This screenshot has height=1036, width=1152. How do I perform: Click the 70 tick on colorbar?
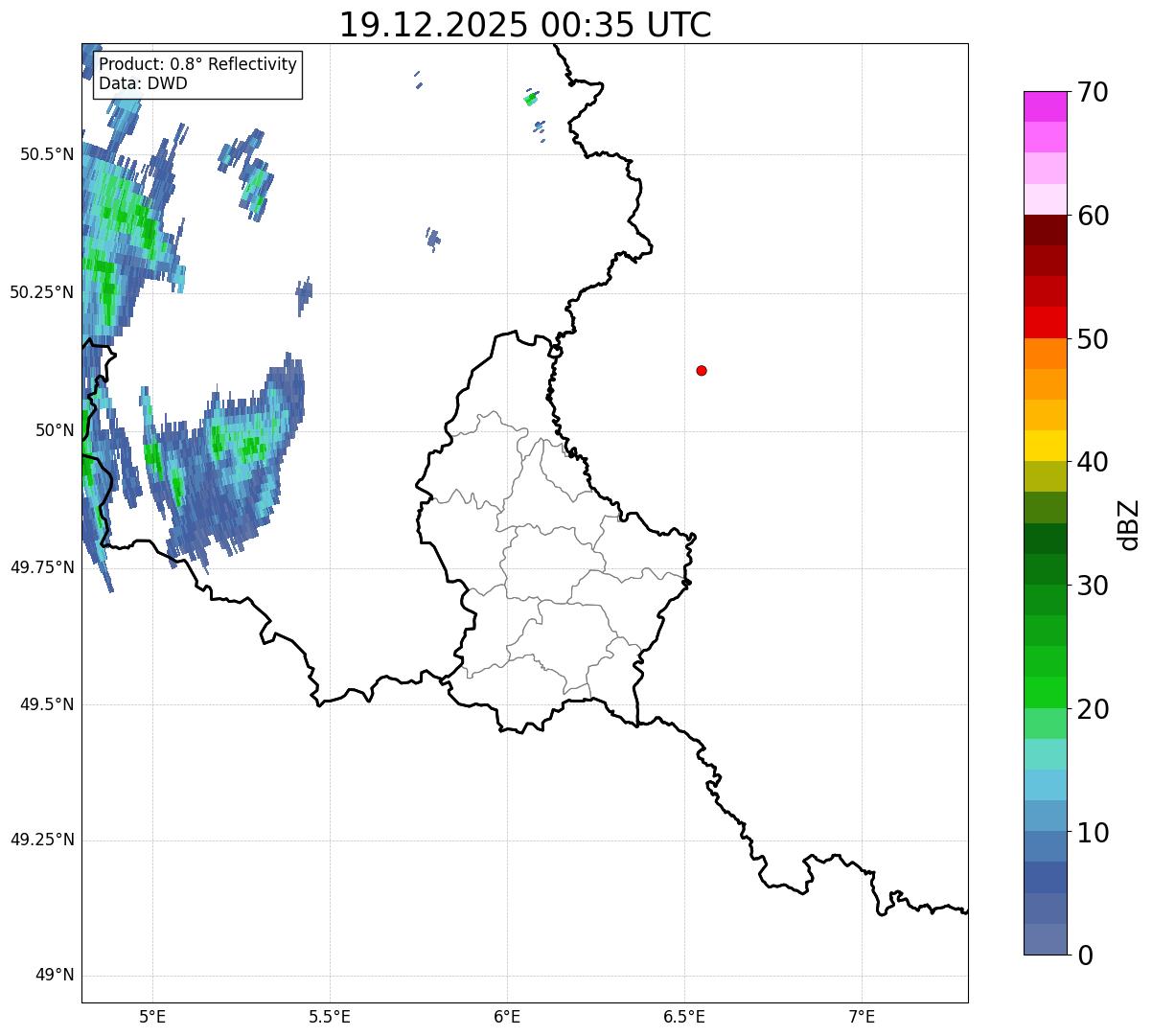pyautogui.click(x=1093, y=92)
